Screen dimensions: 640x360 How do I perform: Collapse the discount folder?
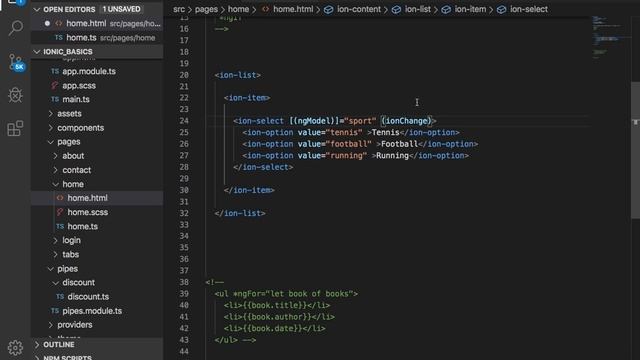(56, 283)
